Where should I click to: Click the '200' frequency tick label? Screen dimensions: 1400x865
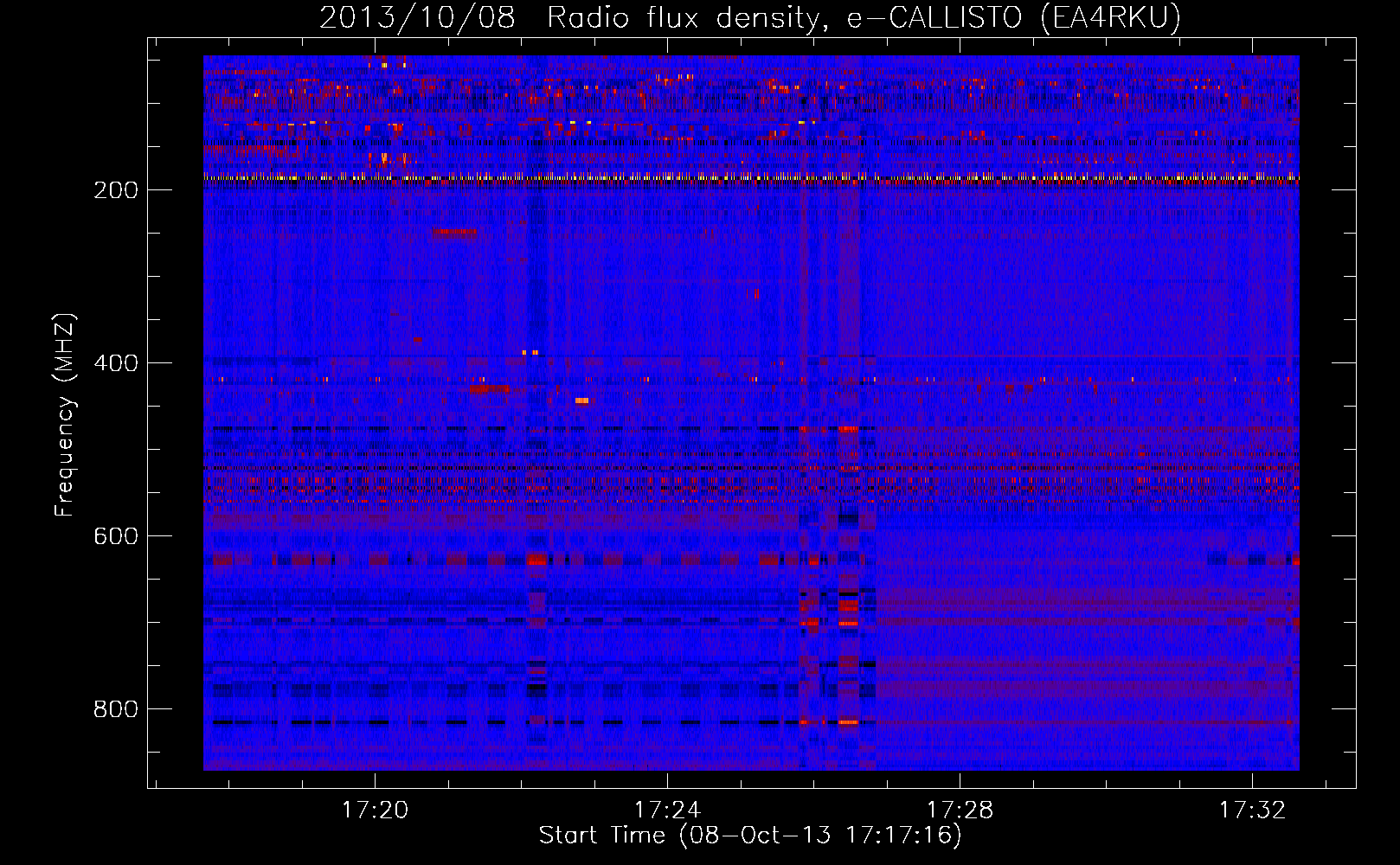click(x=116, y=190)
